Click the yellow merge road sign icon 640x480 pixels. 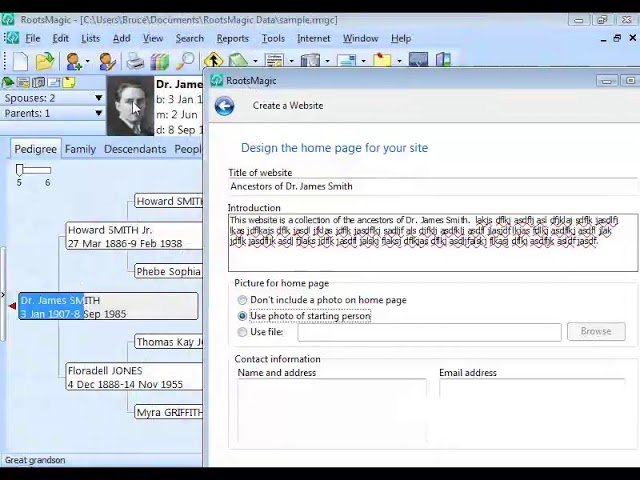click(213, 60)
